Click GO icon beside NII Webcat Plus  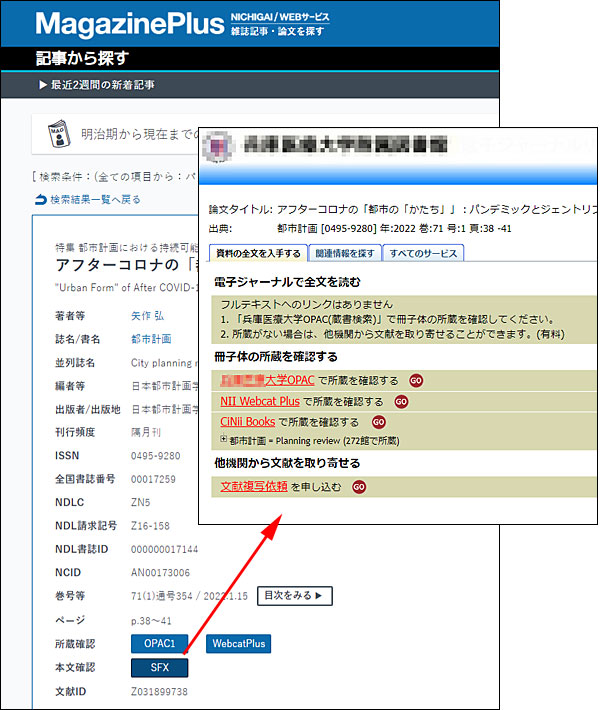tap(401, 402)
